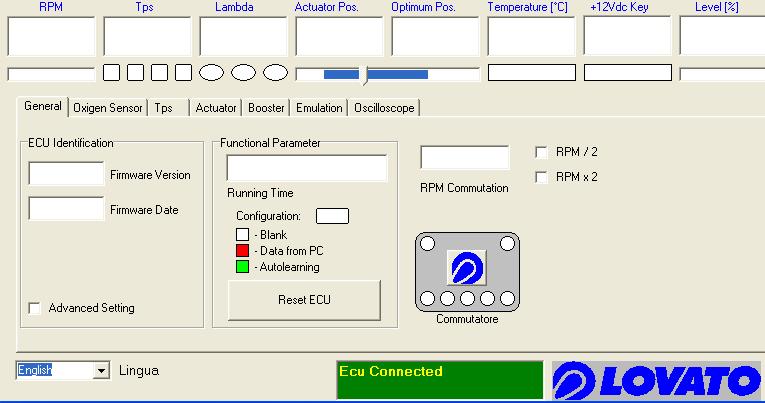The image size is (765, 403).
Task: Toggle the RPM / 2 checkbox
Action: tap(542, 152)
